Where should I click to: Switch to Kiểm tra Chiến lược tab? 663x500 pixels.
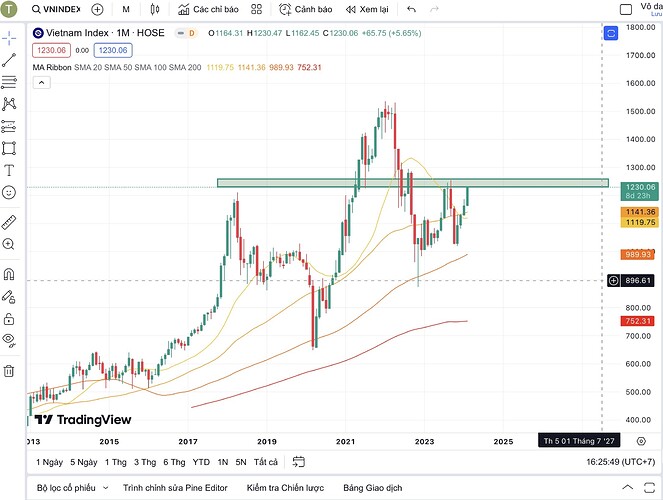(285, 488)
